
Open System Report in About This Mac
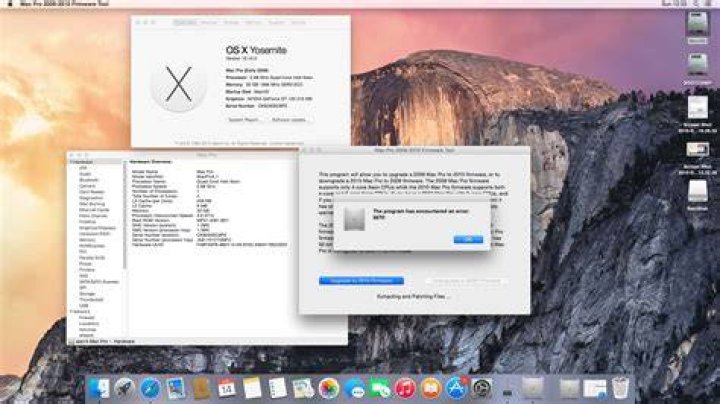(x=244, y=120)
